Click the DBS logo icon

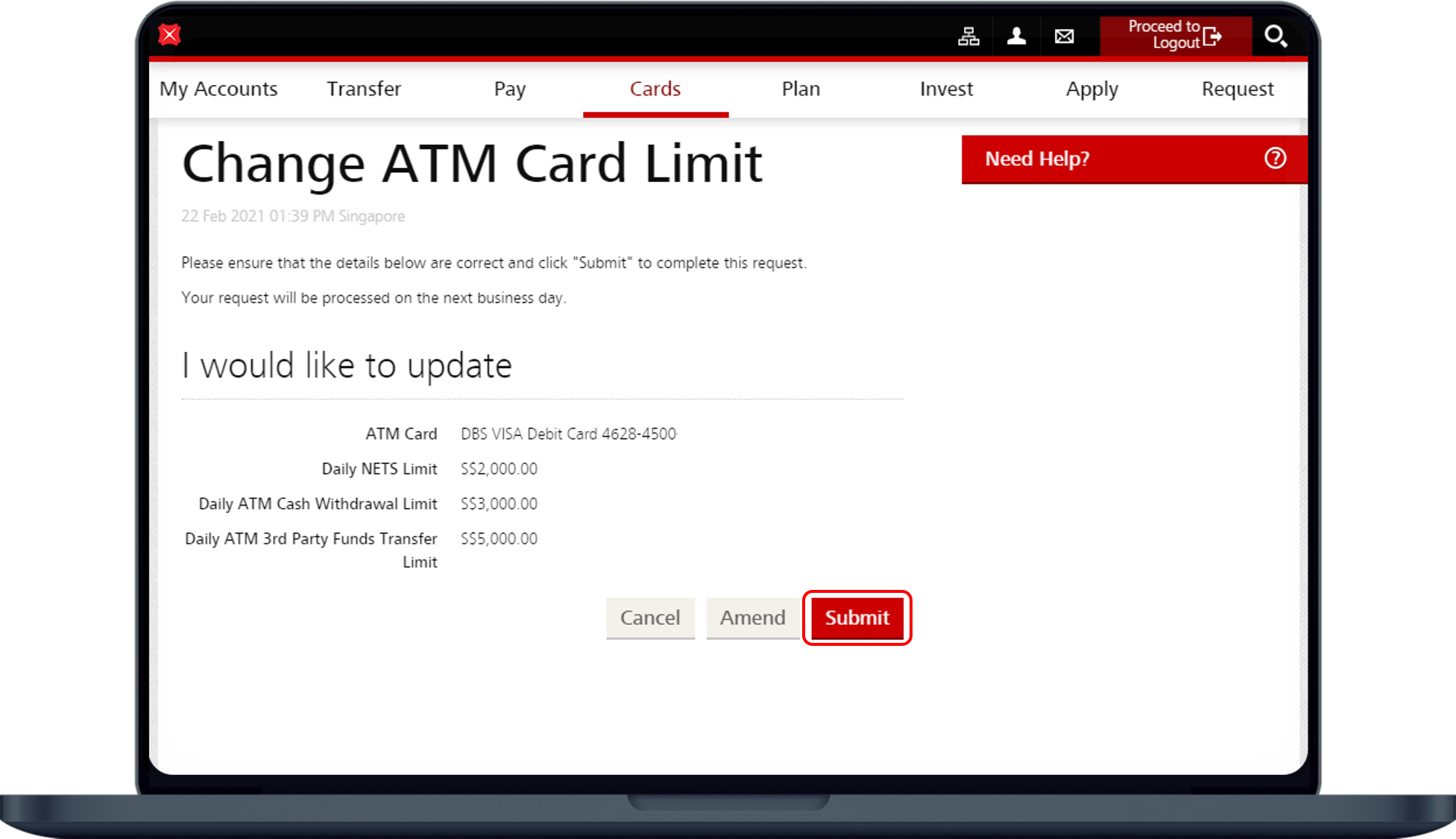tap(170, 35)
